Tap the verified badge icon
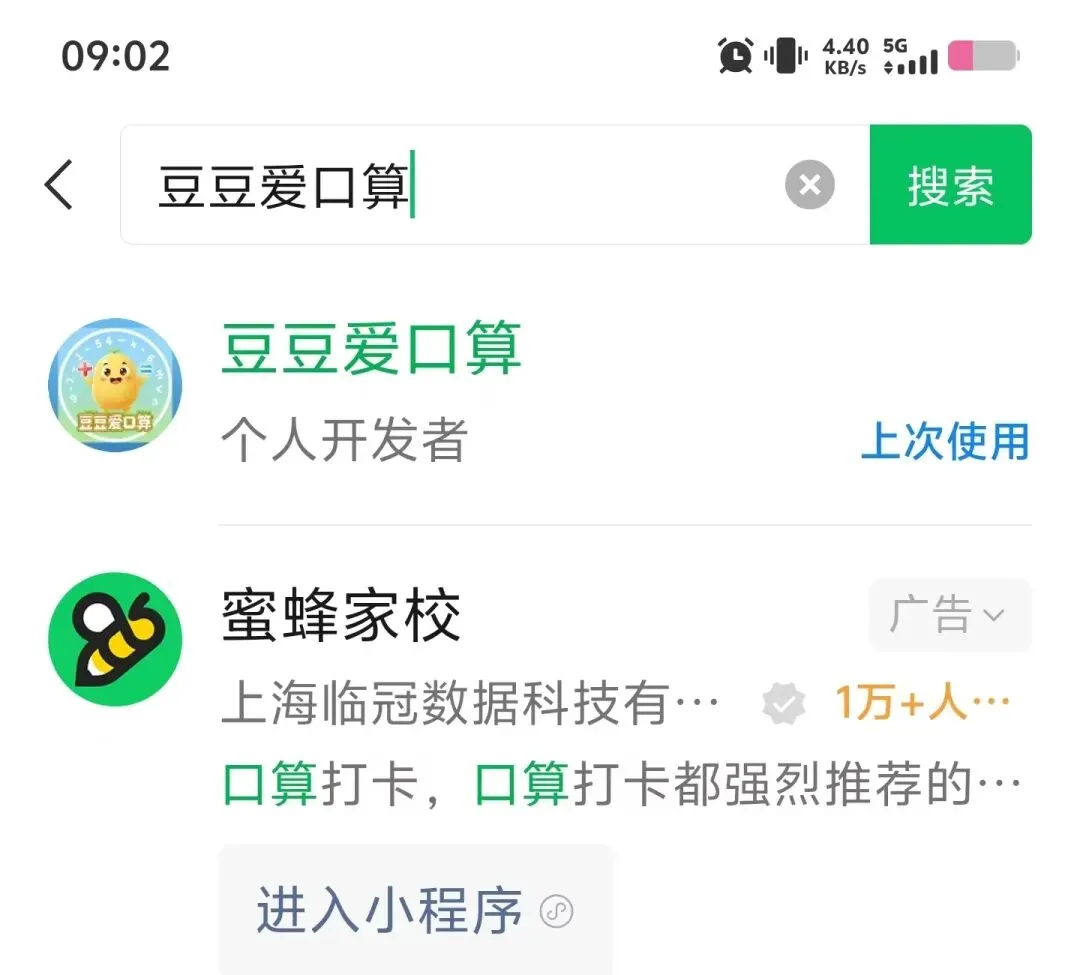The image size is (1080, 975). (784, 704)
